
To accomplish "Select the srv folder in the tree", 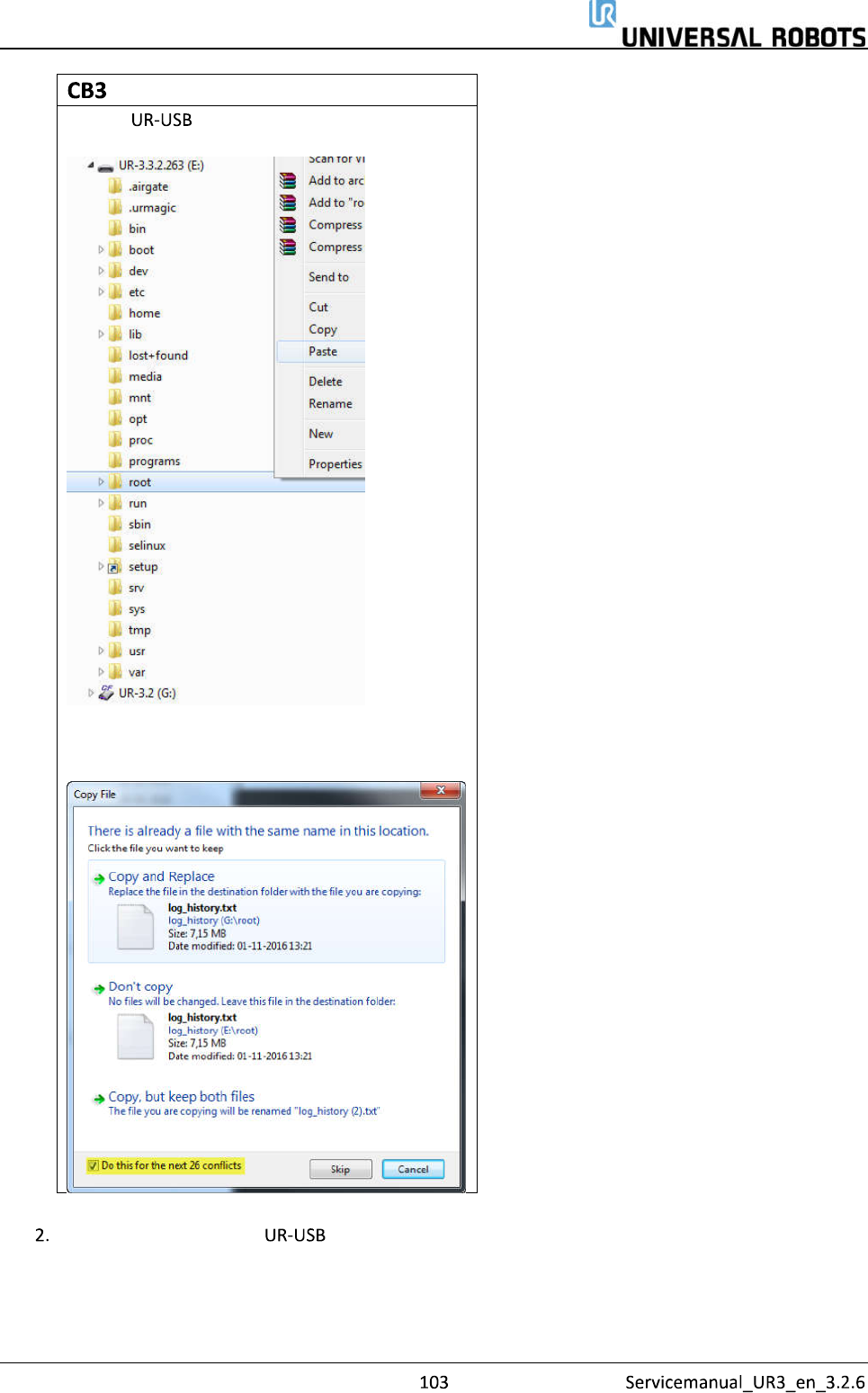I will click(136, 588).
